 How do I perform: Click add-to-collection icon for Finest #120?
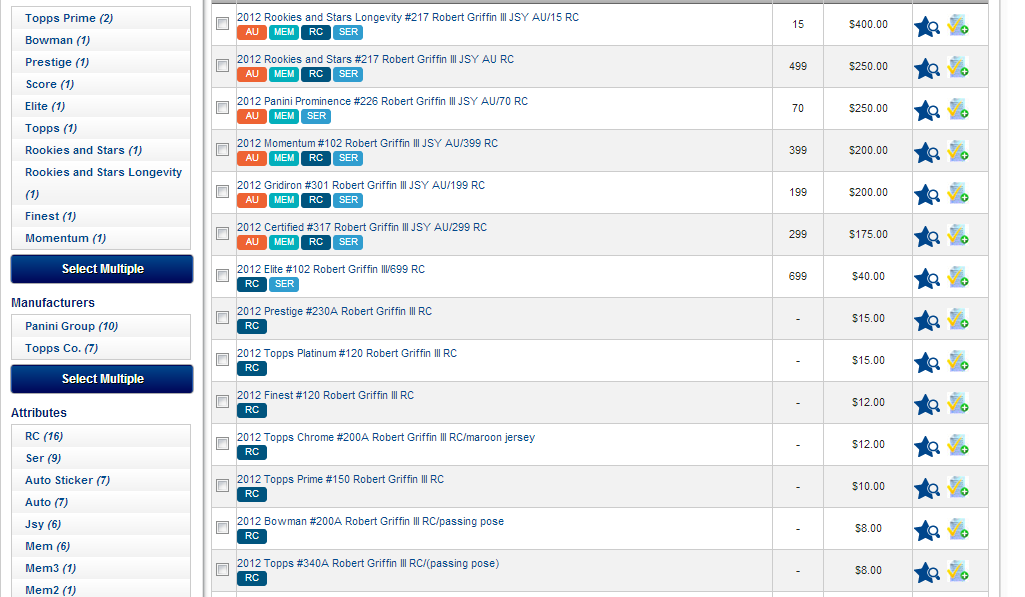pos(958,403)
